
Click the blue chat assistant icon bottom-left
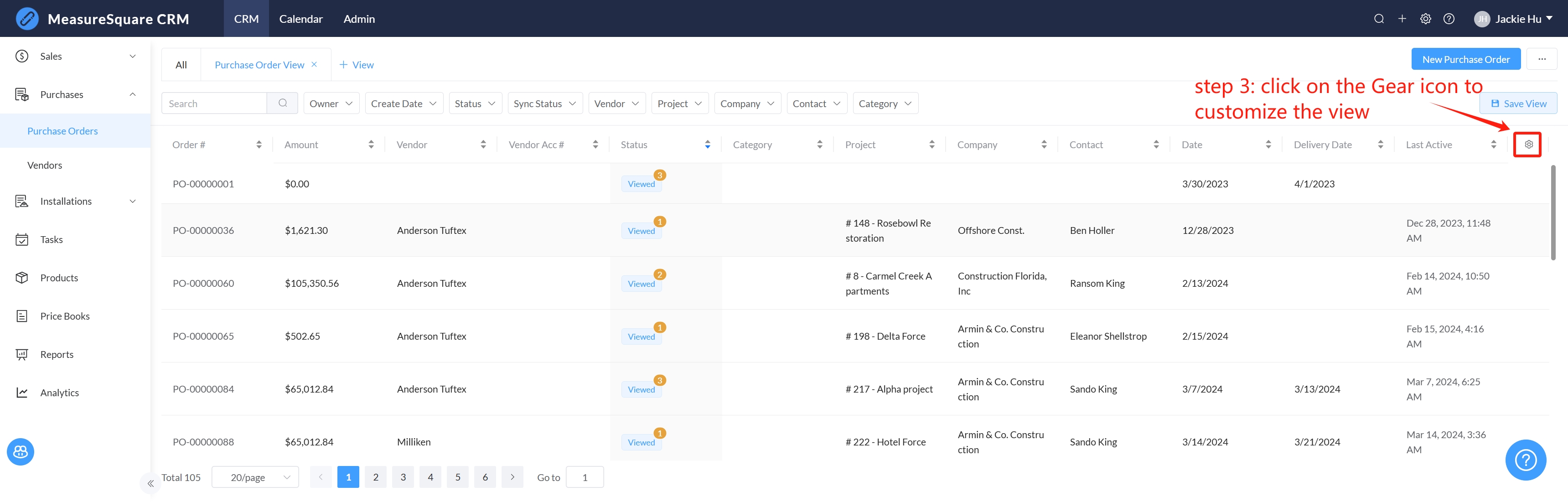click(x=21, y=451)
